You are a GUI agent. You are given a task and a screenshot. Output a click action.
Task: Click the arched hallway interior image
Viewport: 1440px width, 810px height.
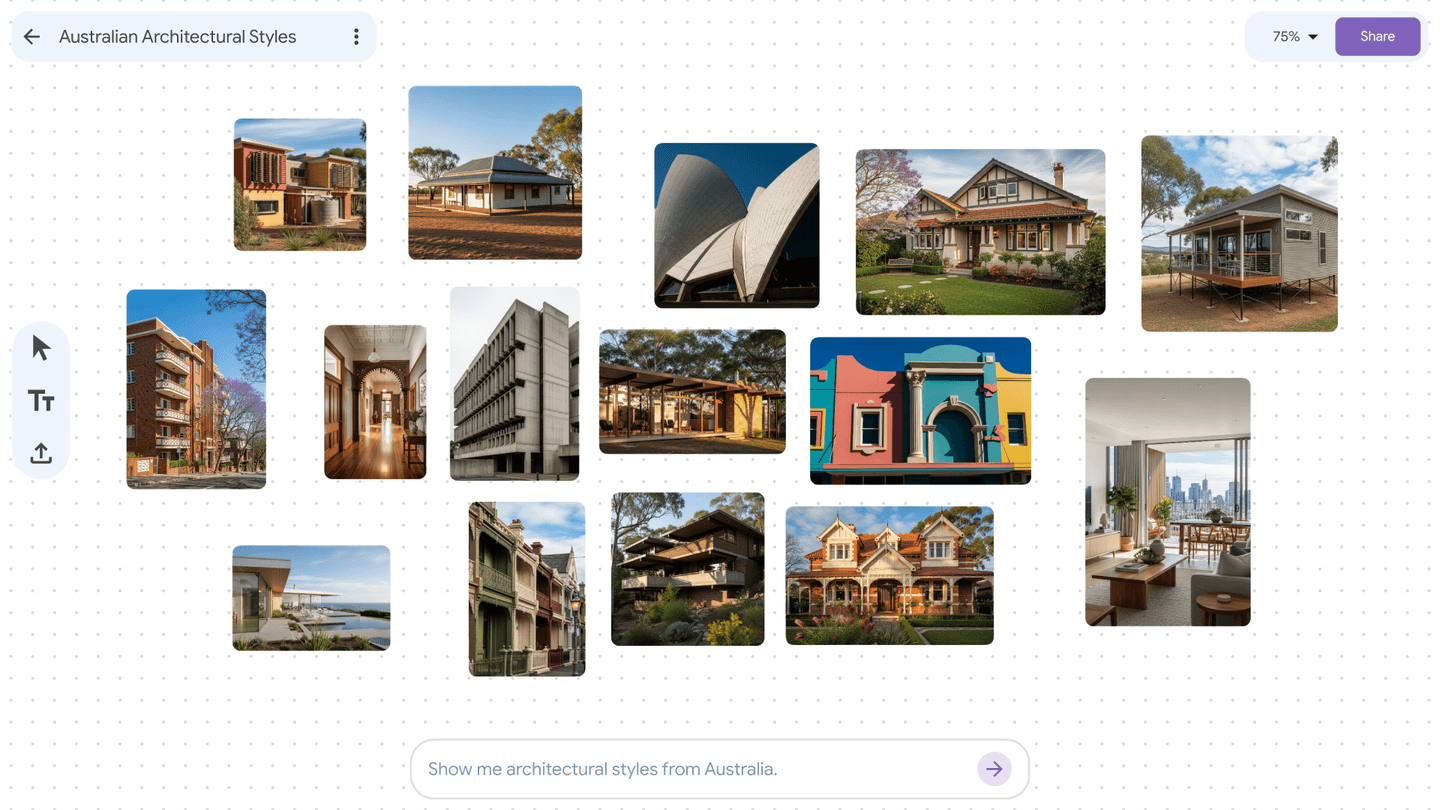click(375, 401)
